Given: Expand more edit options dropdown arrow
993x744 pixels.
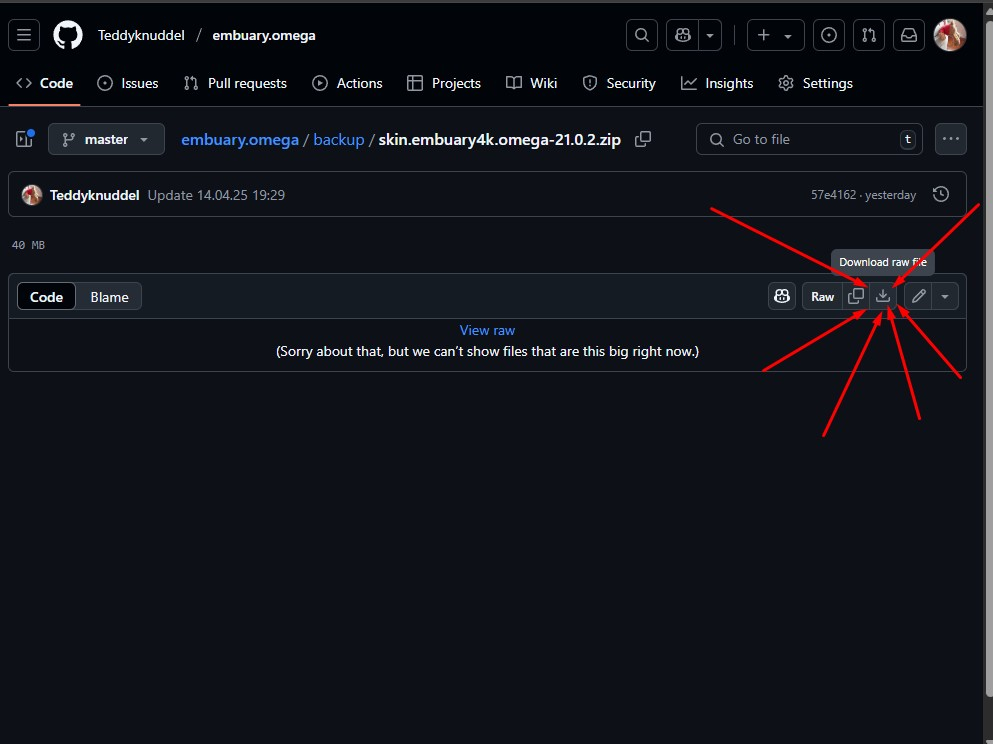Looking at the screenshot, I should coord(945,296).
